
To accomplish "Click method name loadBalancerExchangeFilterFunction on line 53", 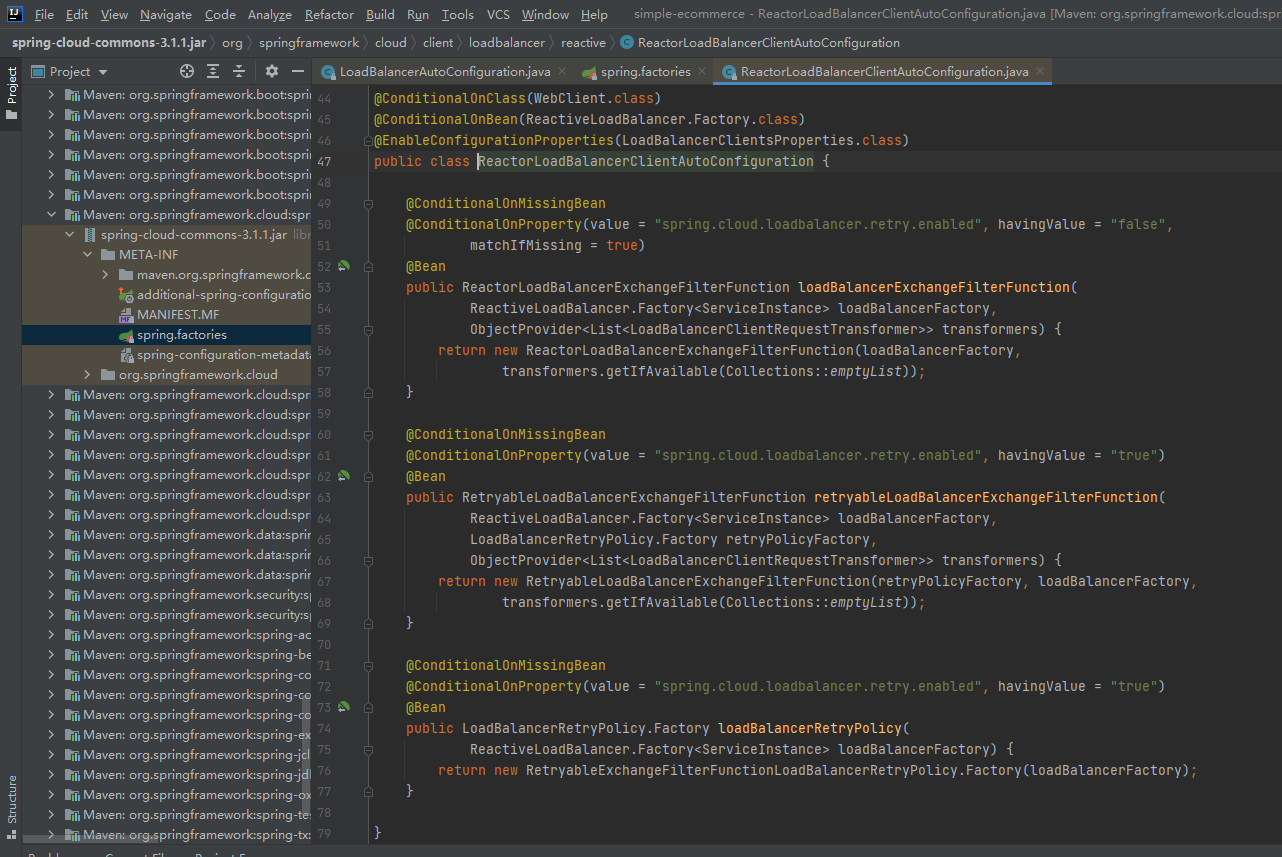I will 934,288.
